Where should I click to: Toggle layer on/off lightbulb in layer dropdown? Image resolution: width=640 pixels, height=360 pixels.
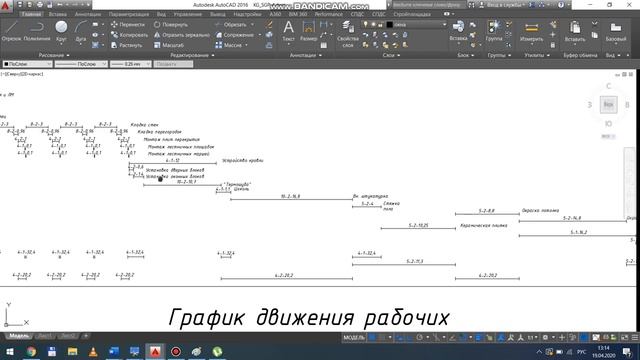(x=365, y=24)
